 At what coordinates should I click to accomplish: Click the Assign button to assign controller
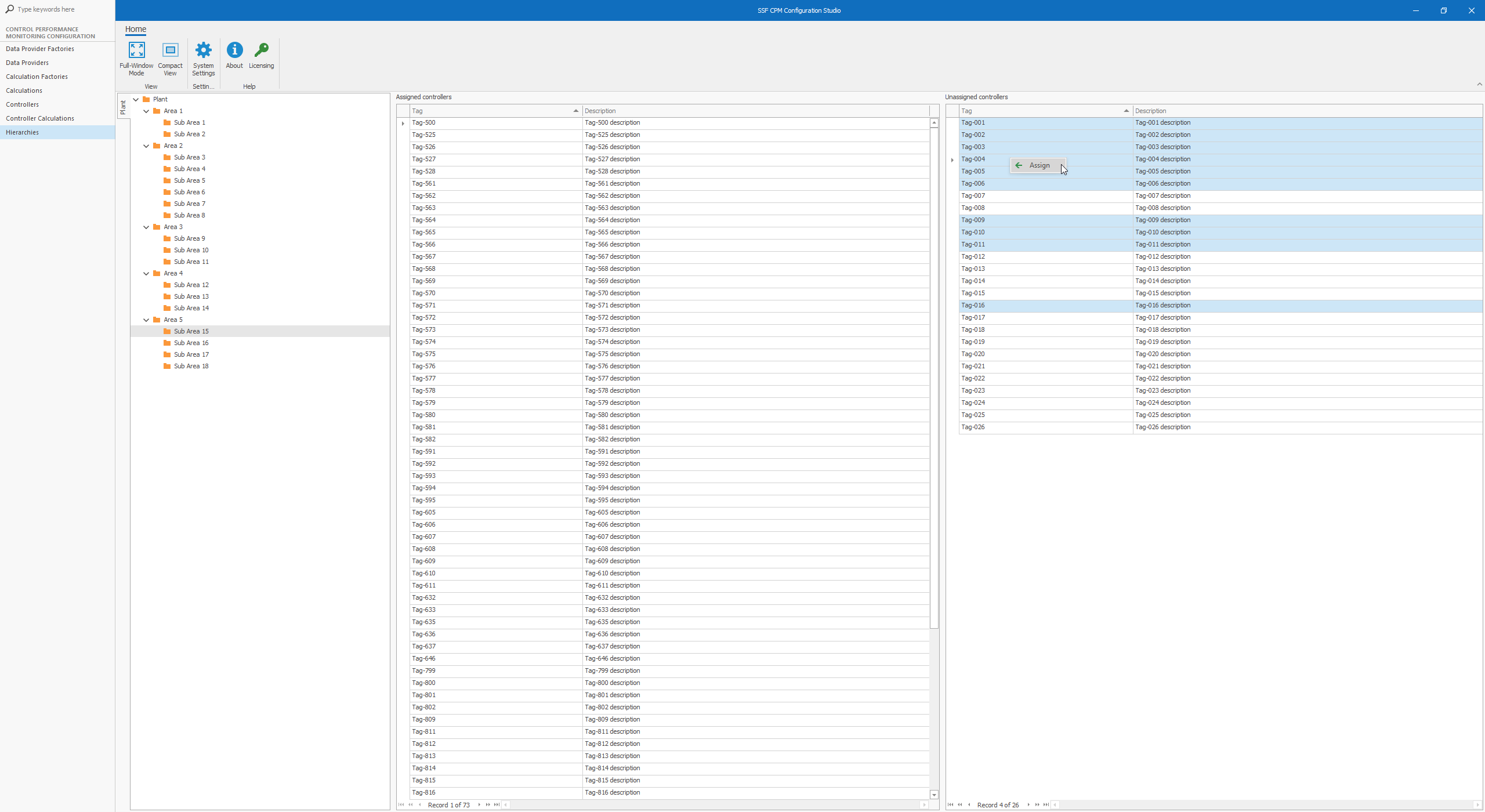1035,165
